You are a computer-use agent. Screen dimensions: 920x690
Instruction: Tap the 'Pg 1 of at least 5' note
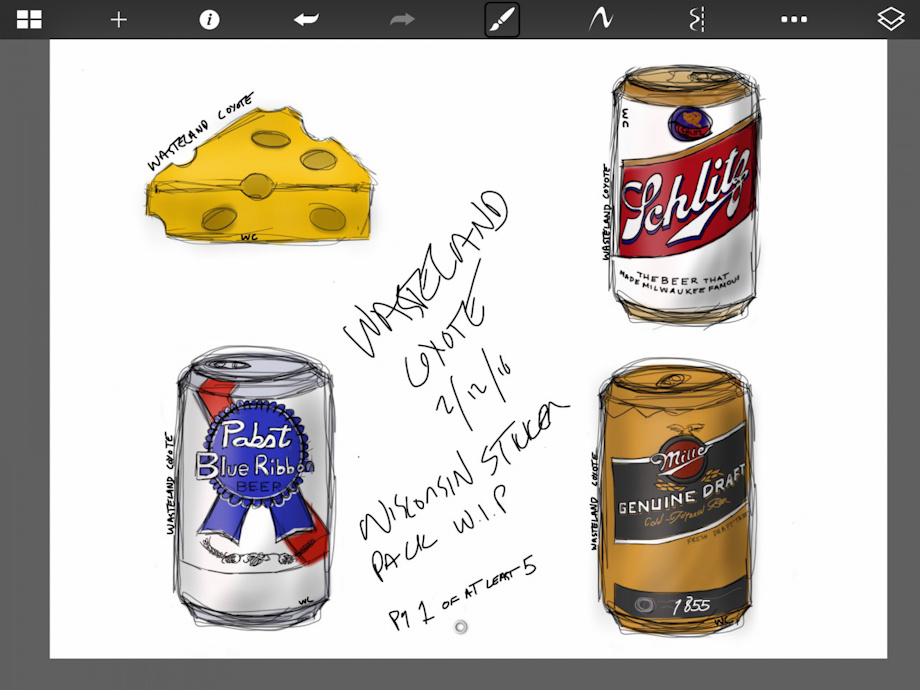(462, 593)
